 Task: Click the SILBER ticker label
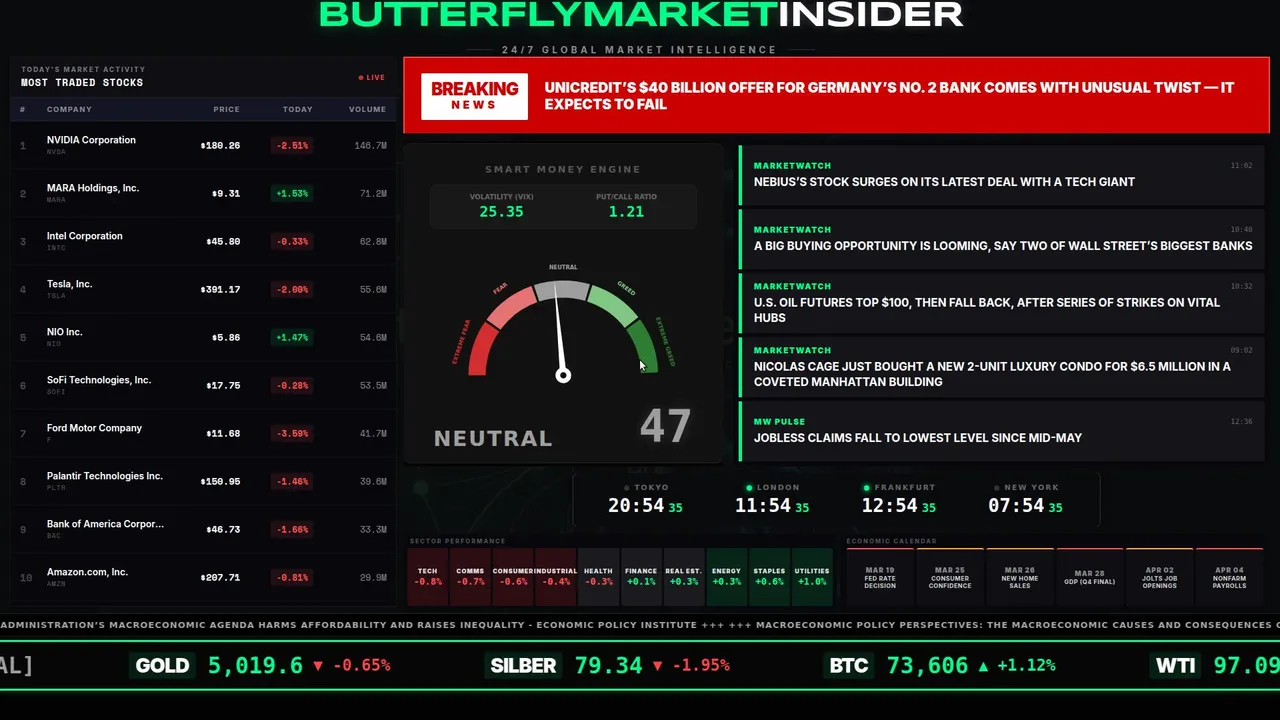click(523, 665)
